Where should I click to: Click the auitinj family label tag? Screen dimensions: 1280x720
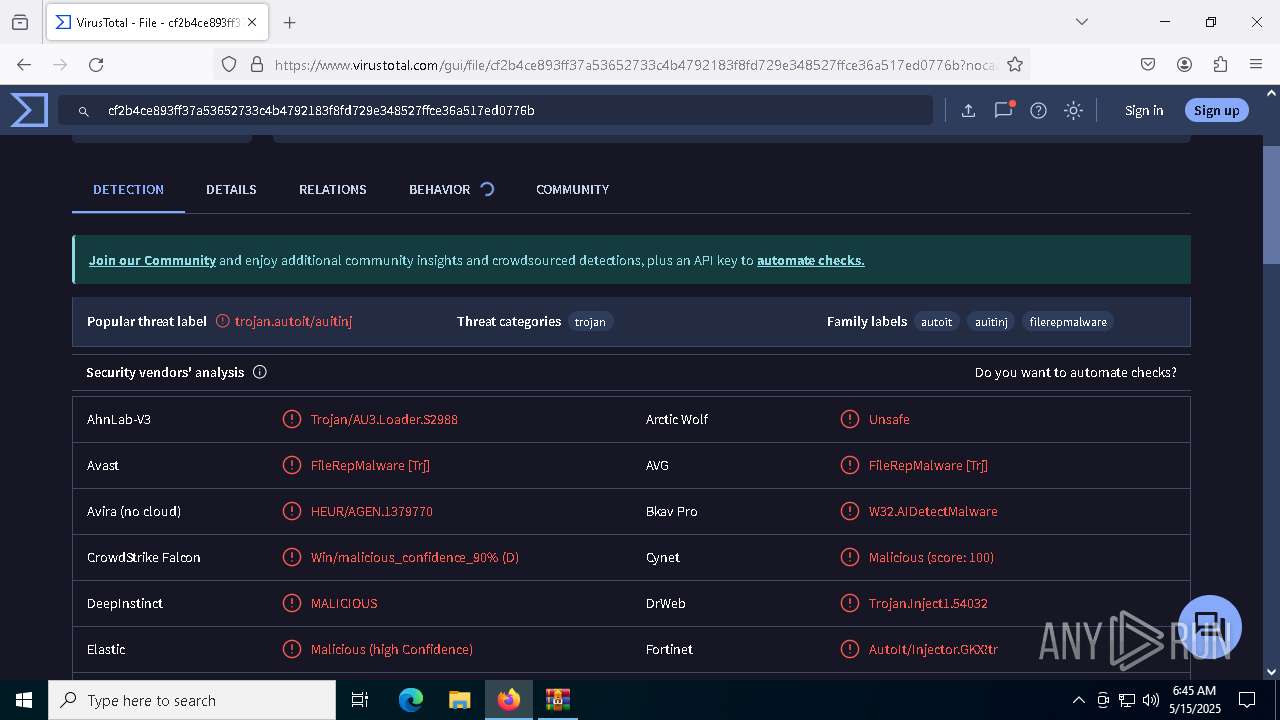[991, 322]
